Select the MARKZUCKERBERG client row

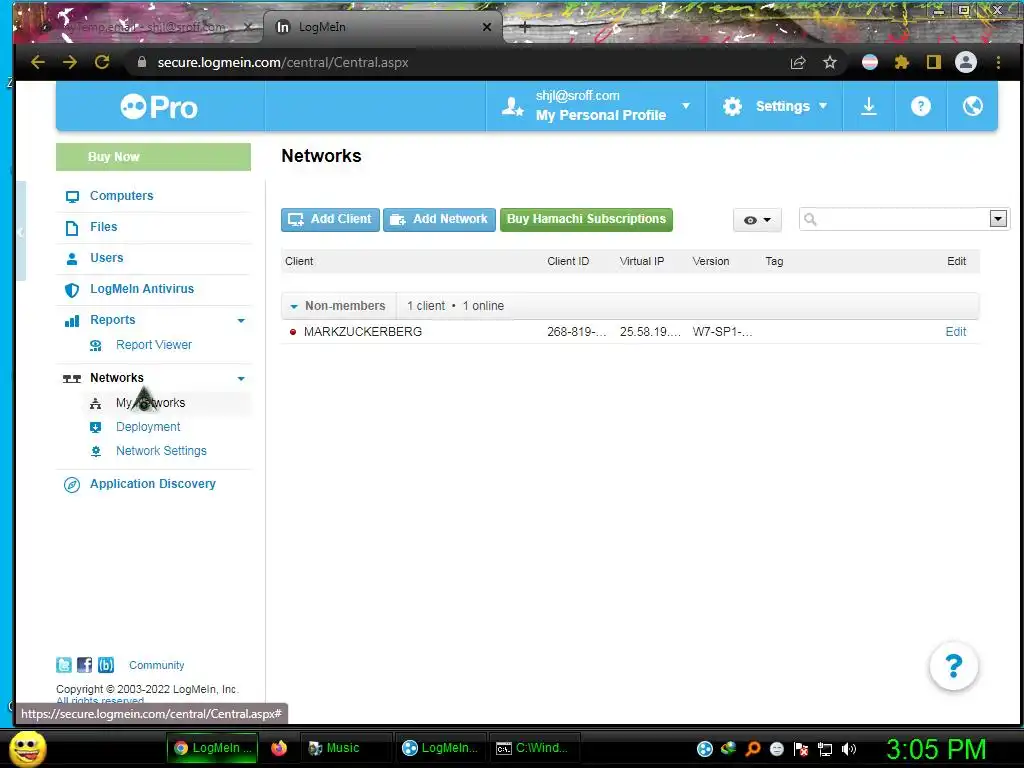pyautogui.click(x=630, y=332)
